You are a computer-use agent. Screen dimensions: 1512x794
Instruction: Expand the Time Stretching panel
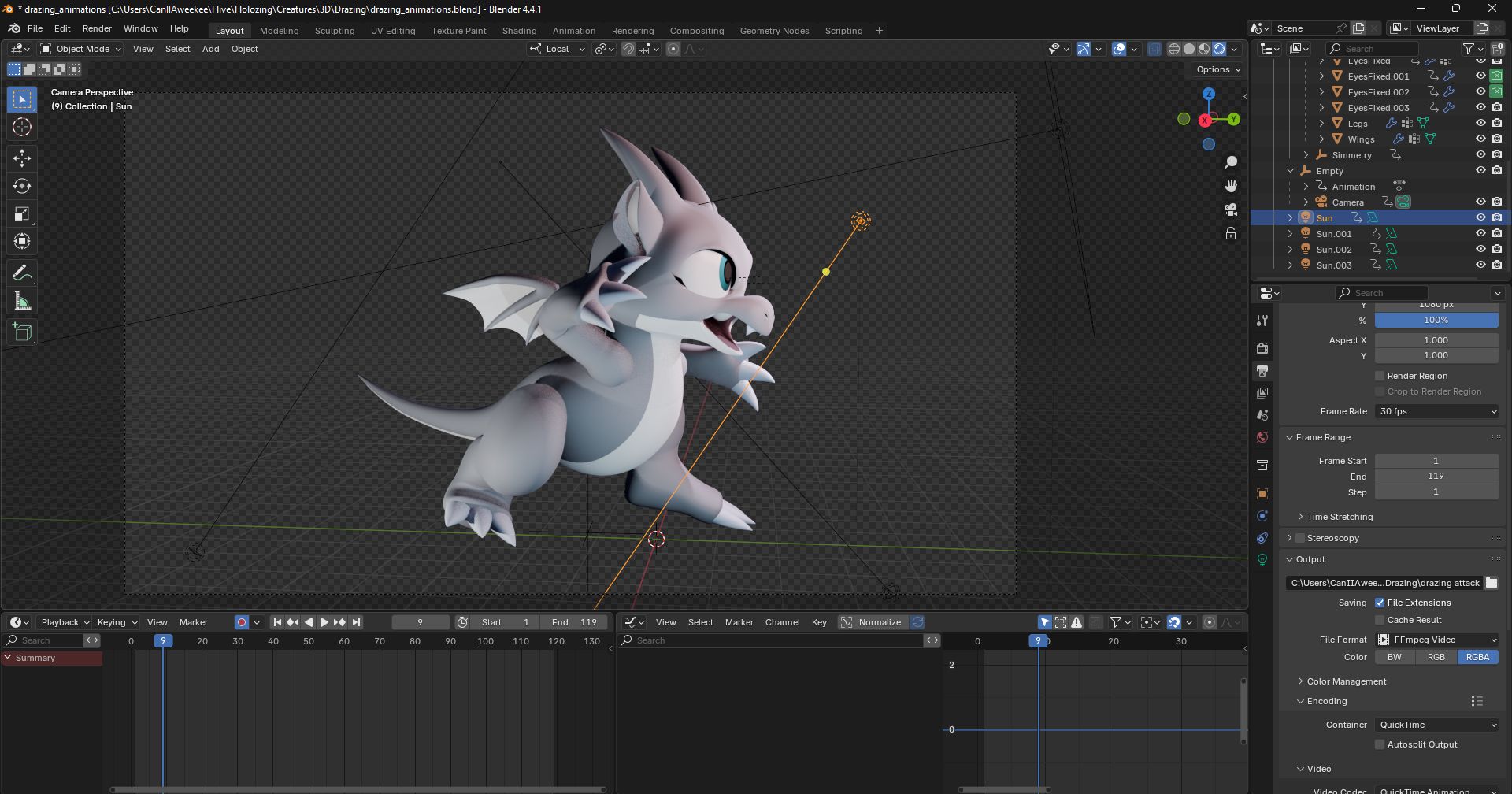[x=1339, y=517]
